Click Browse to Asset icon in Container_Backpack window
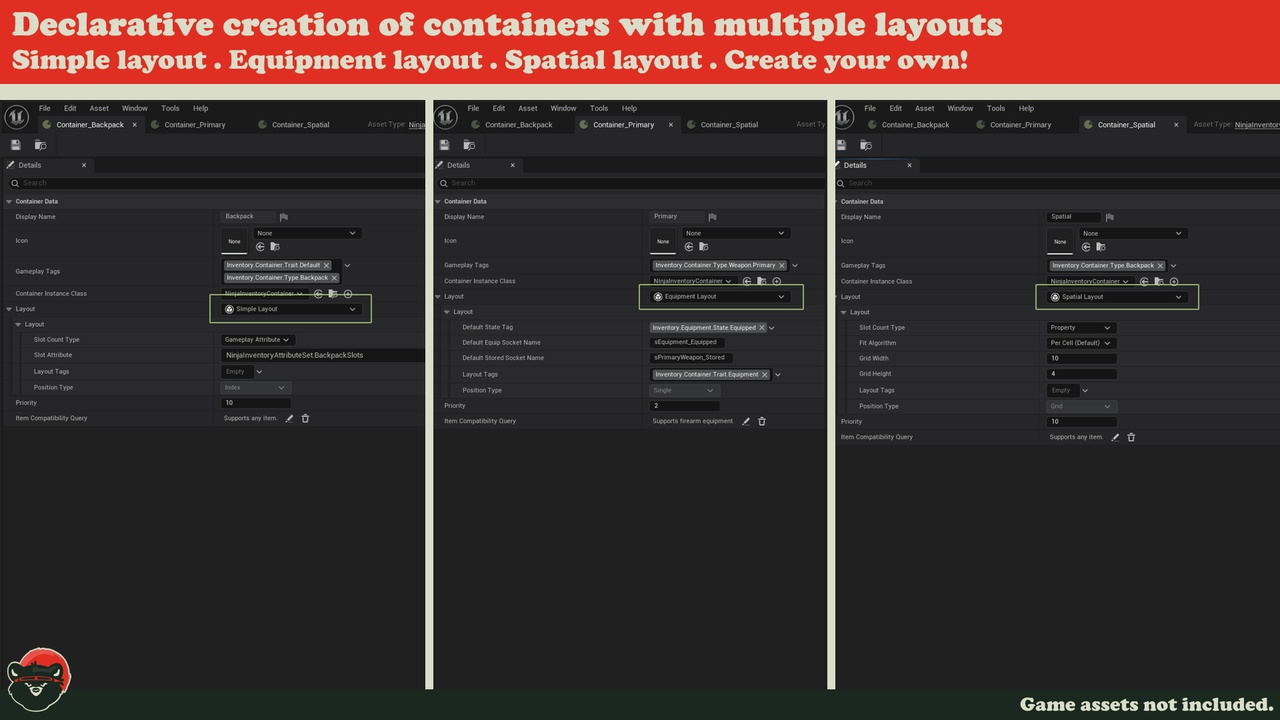This screenshot has height=720, width=1280. click(x=40, y=145)
